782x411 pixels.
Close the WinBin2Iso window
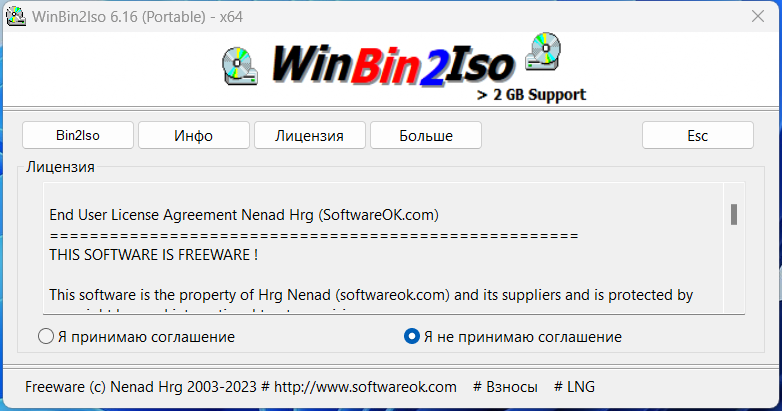tap(758, 16)
